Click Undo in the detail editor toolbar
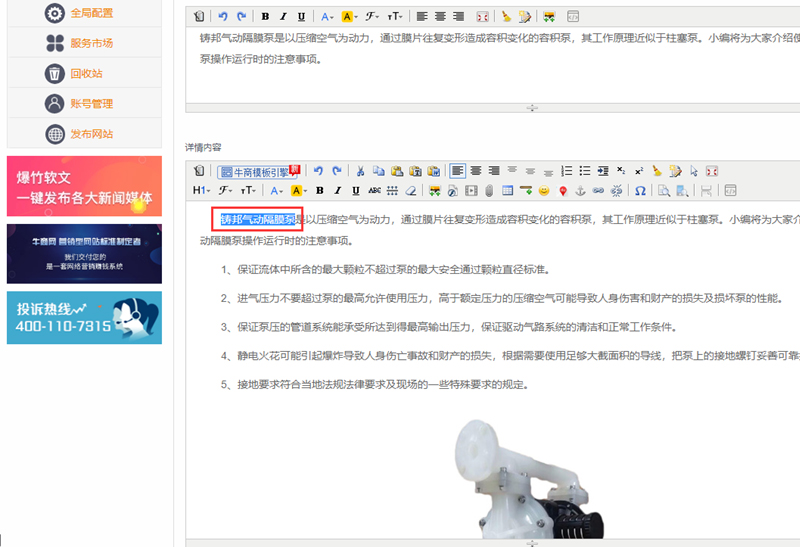 point(318,171)
